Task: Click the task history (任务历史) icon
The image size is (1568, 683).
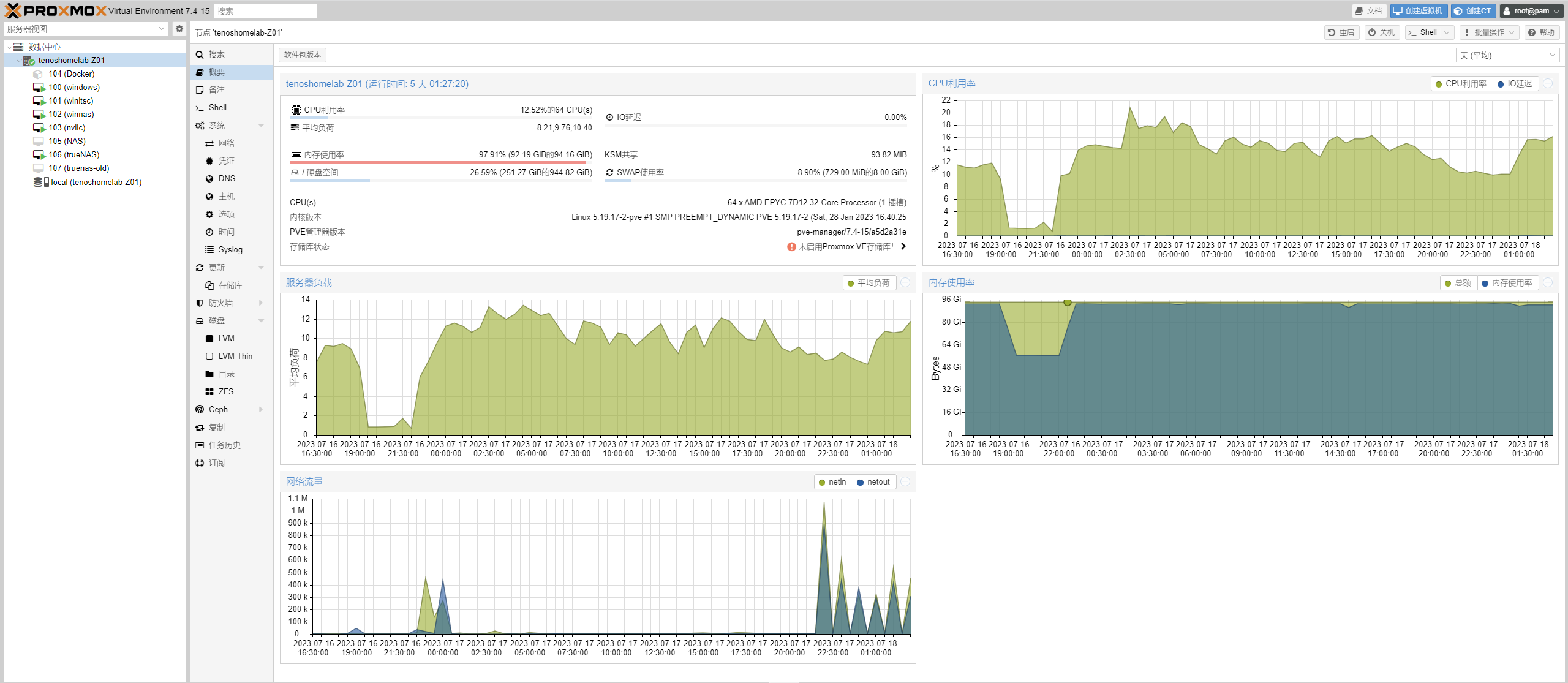Action: click(200, 445)
